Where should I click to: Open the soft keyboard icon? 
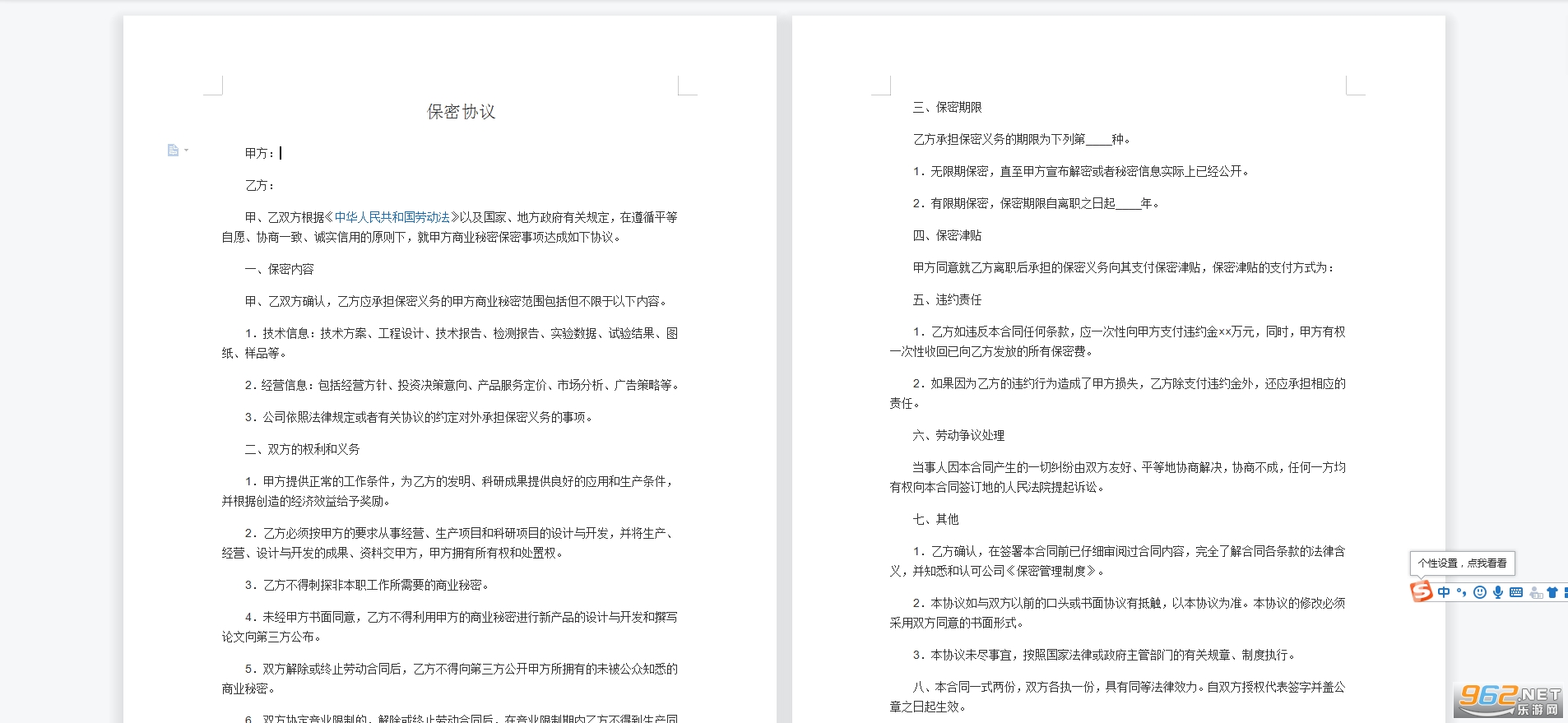pyautogui.click(x=1516, y=592)
